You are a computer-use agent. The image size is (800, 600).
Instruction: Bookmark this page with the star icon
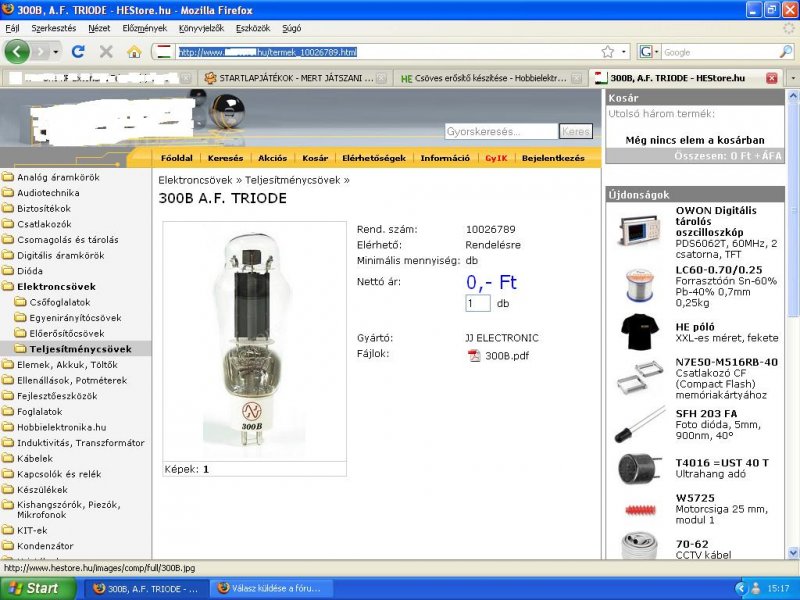pos(607,52)
